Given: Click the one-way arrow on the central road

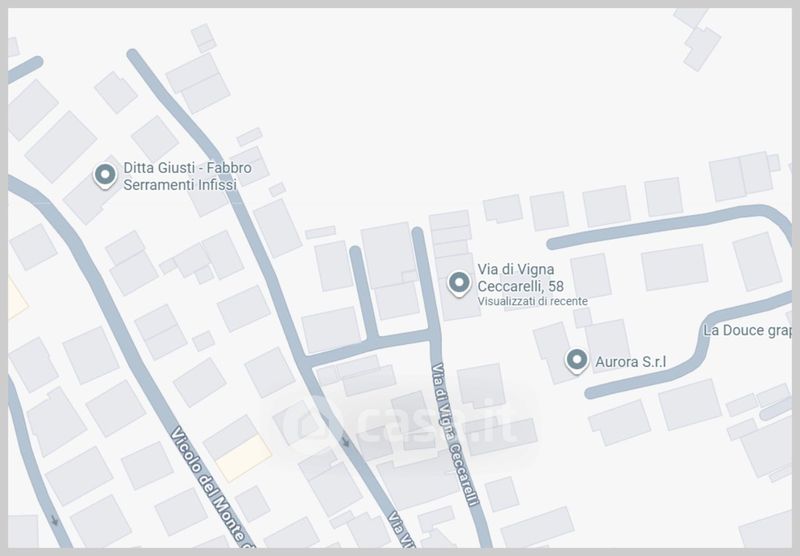Looking at the screenshot, I should [x=345, y=441].
